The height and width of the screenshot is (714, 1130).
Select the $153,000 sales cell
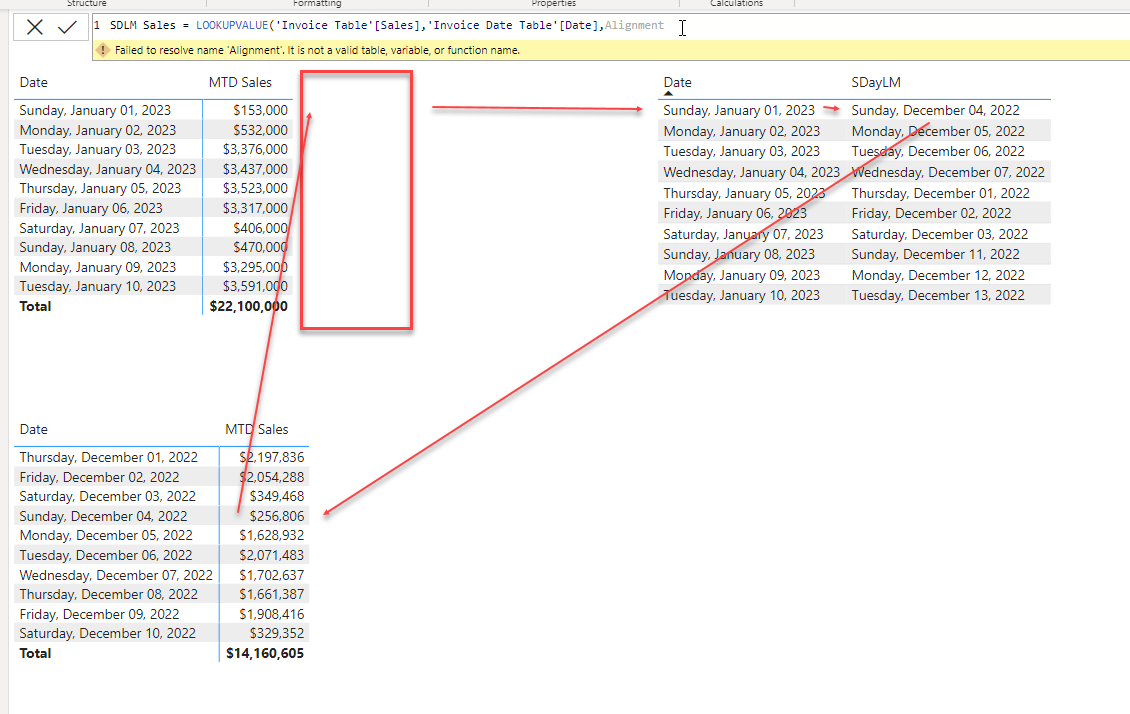pos(260,110)
